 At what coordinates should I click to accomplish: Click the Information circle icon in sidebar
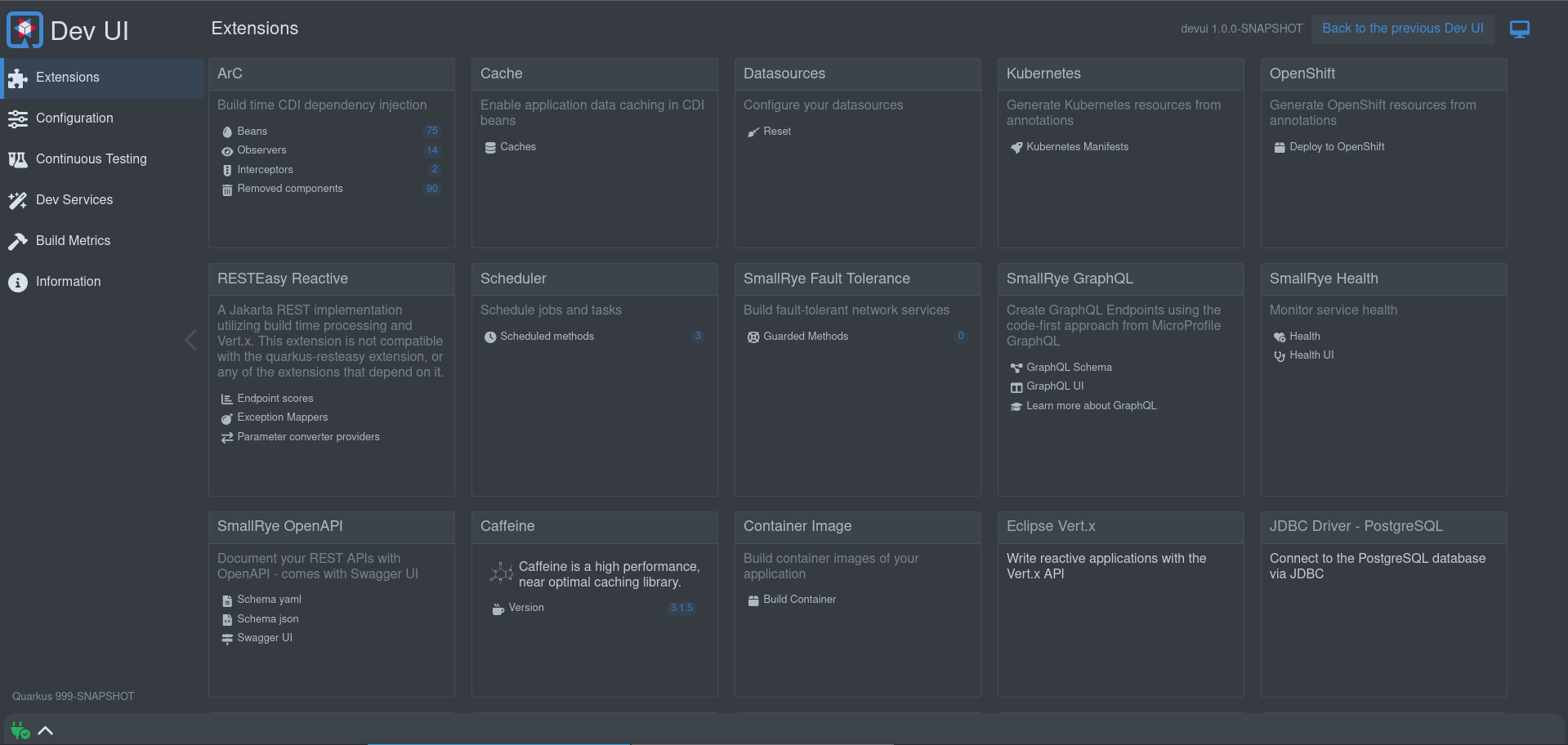point(17,282)
